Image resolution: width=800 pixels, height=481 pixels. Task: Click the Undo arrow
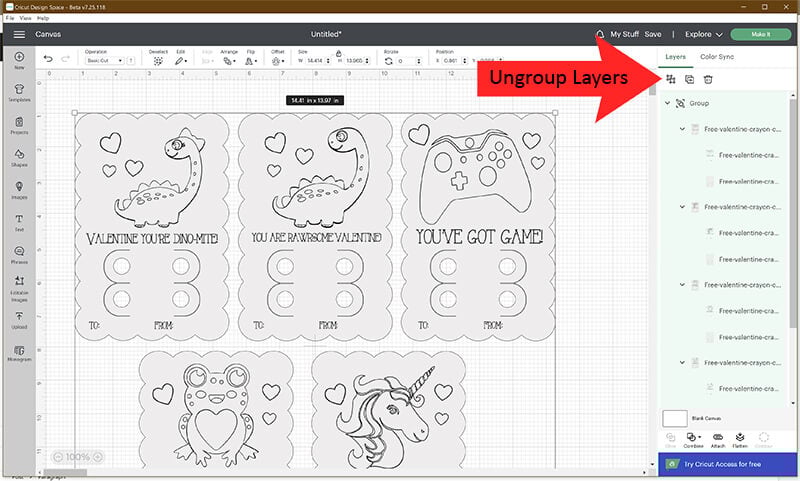(x=48, y=59)
